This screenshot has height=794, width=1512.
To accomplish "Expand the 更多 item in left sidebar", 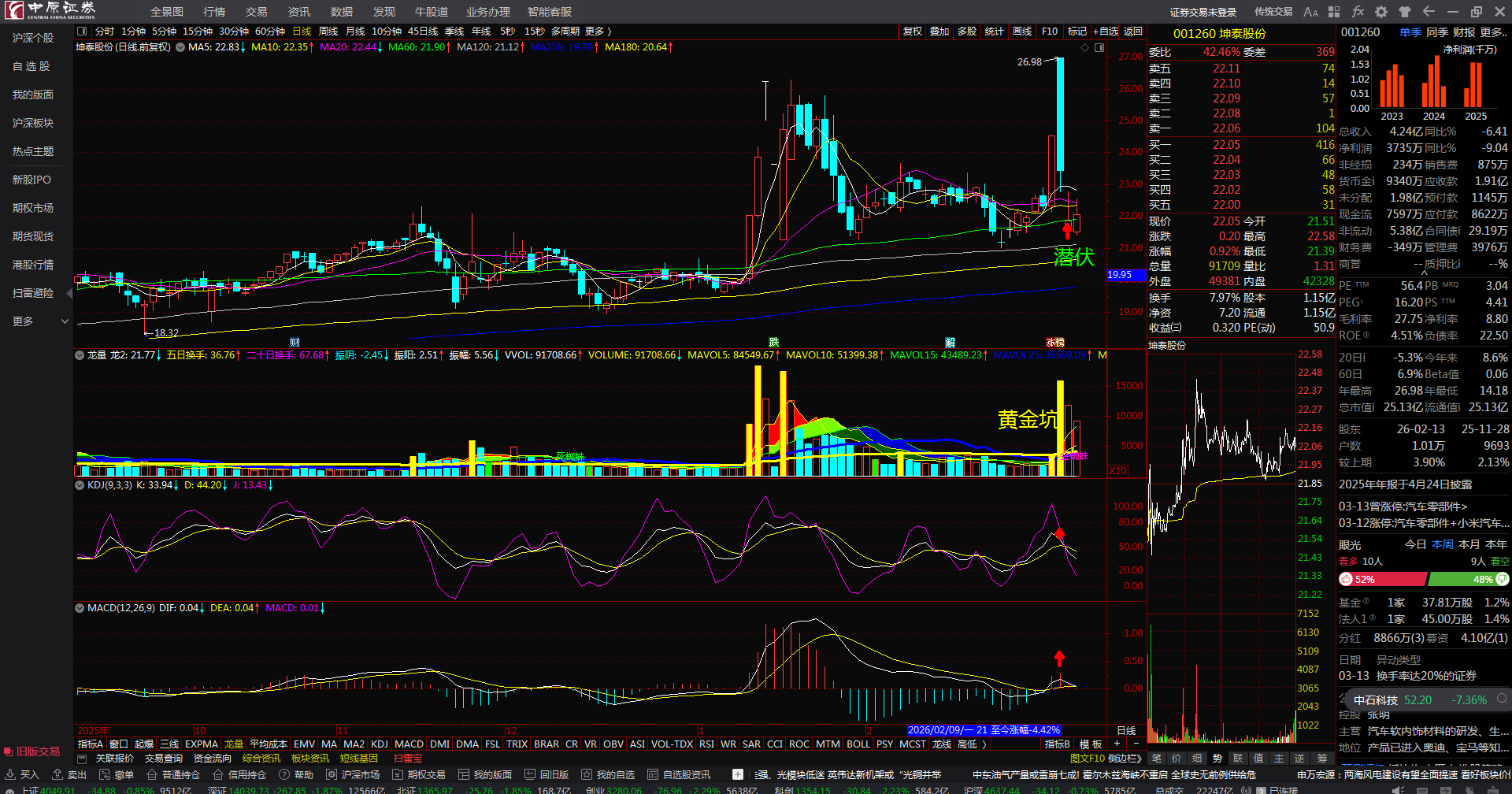I will click(39, 321).
